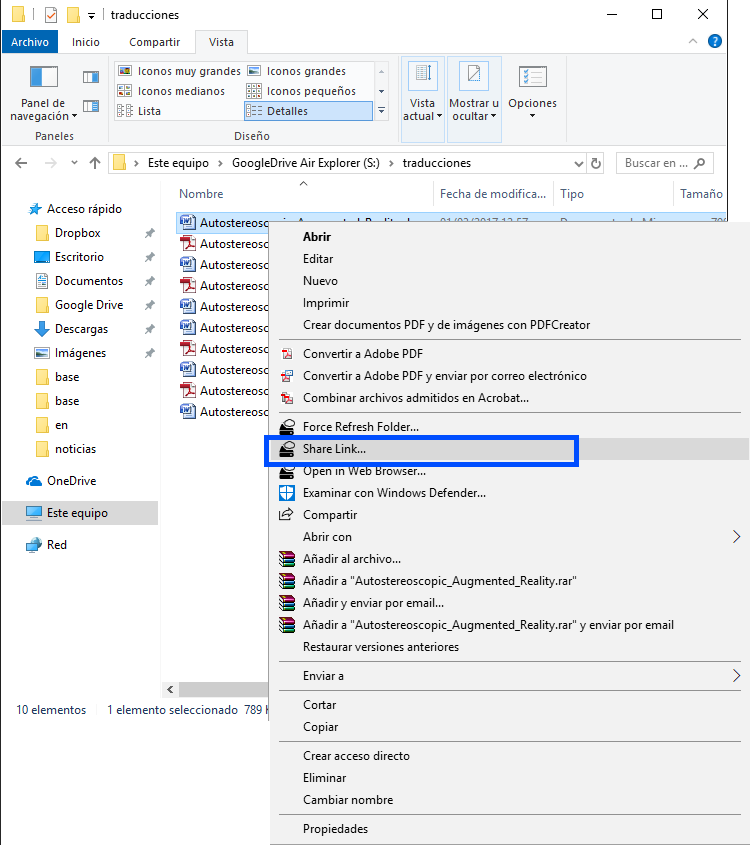Choose Propiedades from the context menu
Screen dimensions: 750x845
tap(335, 829)
